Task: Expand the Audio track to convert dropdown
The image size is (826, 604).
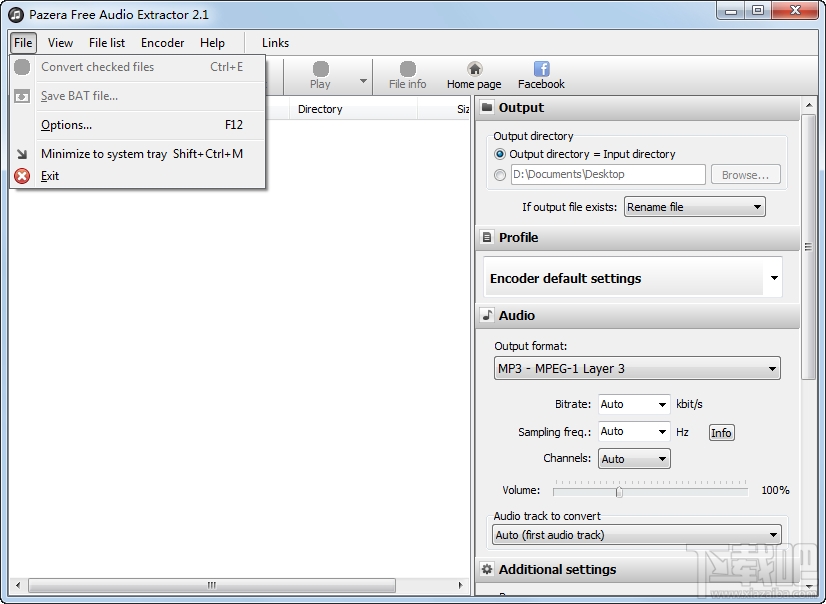Action: pos(636,535)
